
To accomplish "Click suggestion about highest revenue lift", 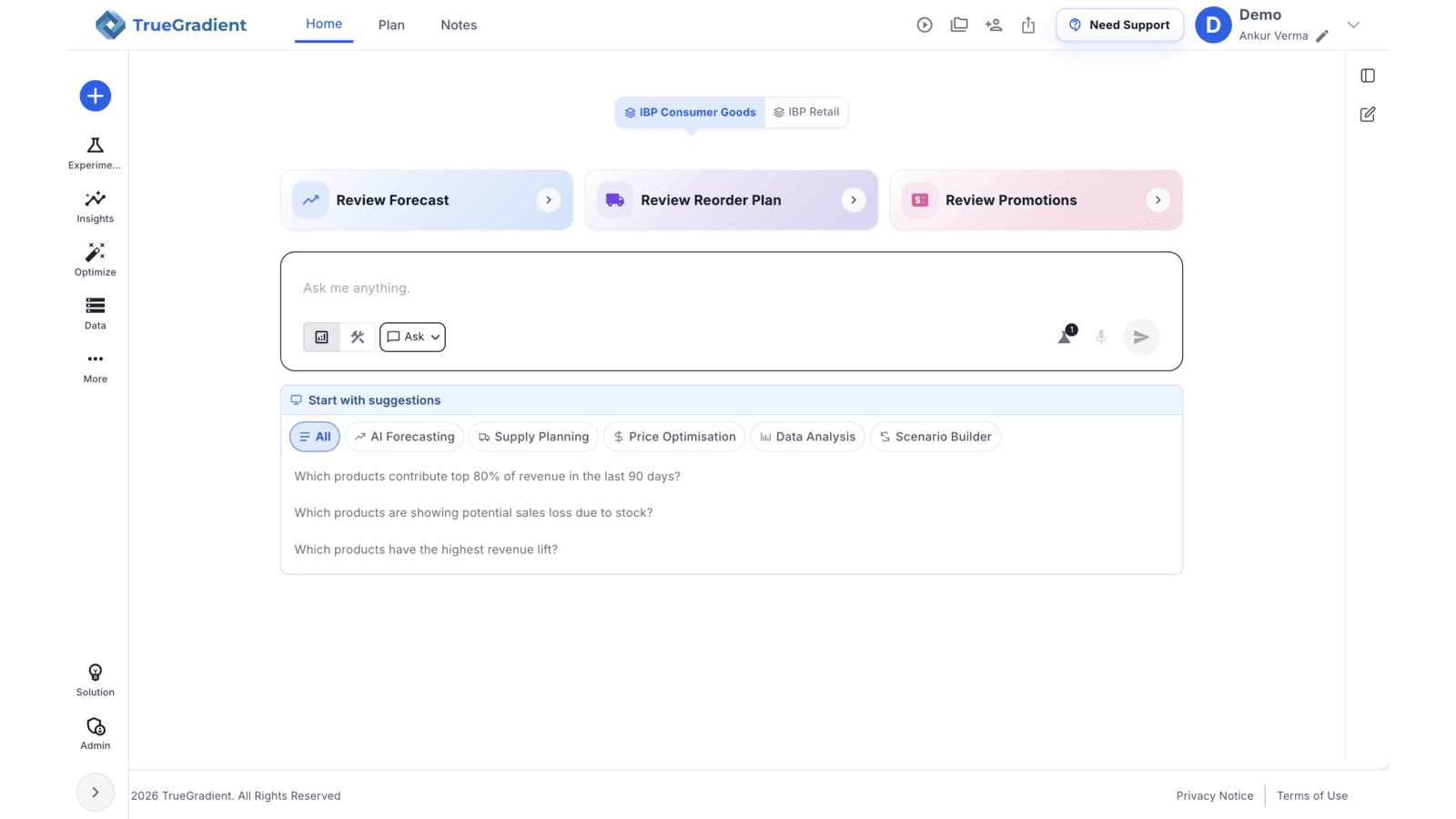I will point(426,550).
